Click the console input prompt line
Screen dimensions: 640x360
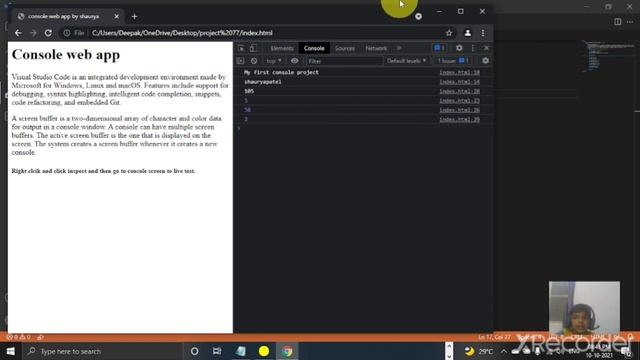[x=363, y=128]
